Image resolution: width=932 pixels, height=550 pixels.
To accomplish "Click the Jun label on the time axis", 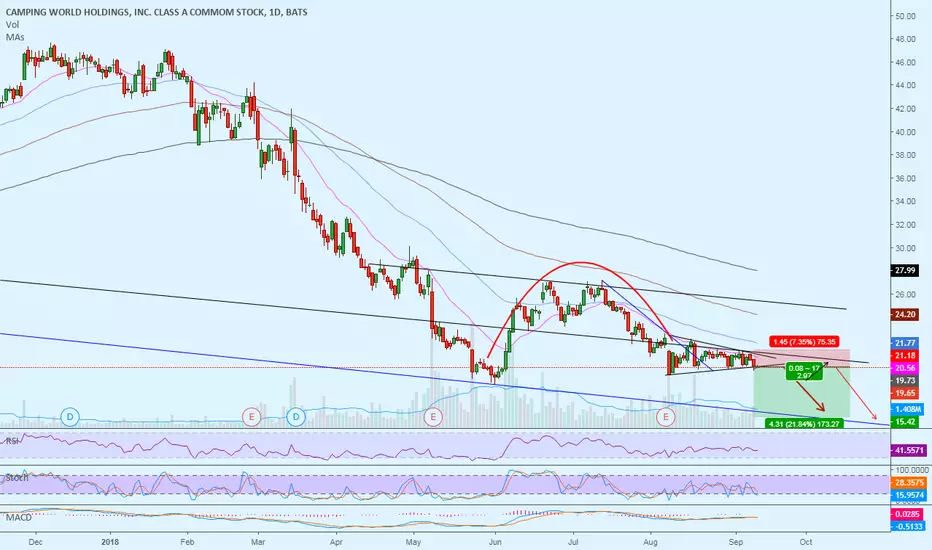I will point(495,542).
